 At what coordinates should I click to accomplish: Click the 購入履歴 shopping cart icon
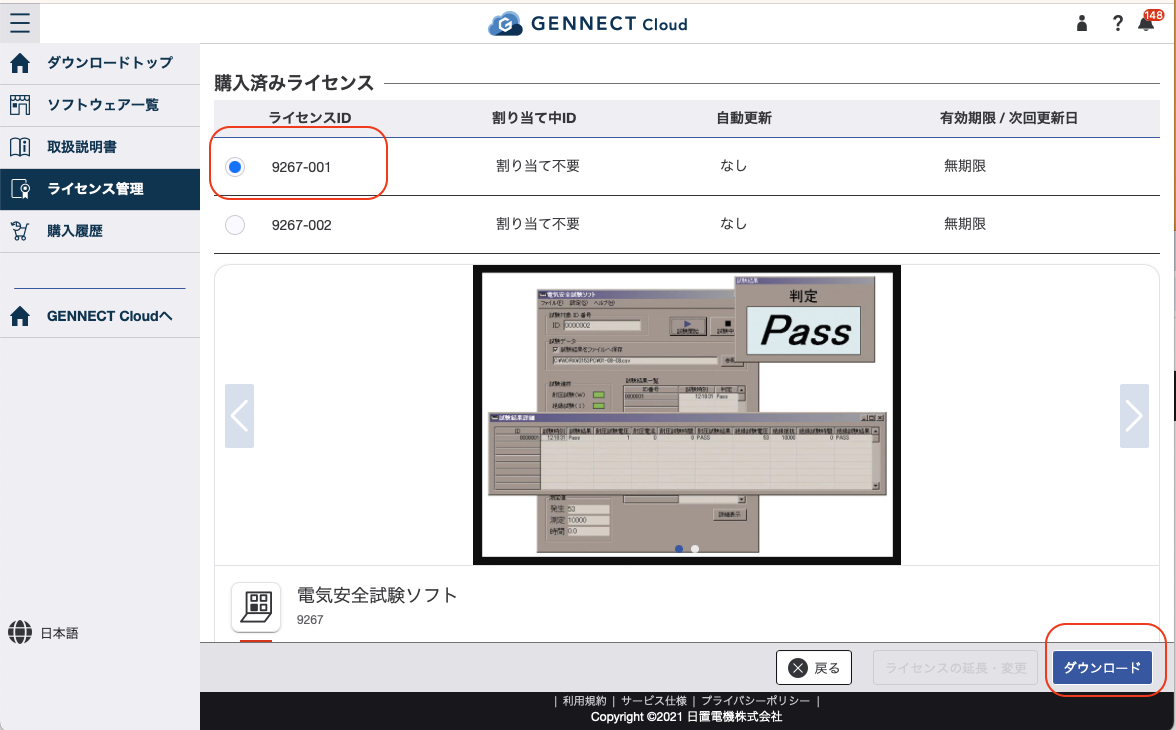pyautogui.click(x=17, y=230)
